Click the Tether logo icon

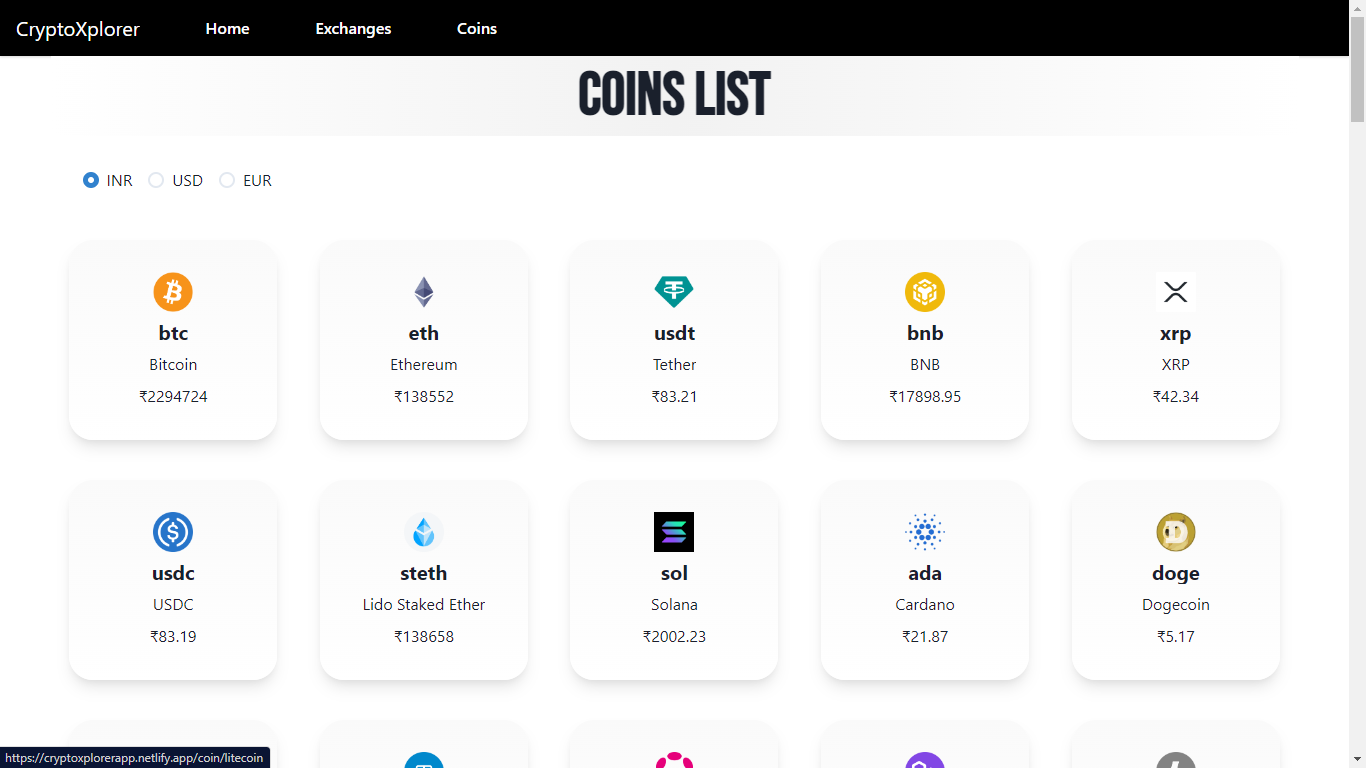[x=674, y=292]
